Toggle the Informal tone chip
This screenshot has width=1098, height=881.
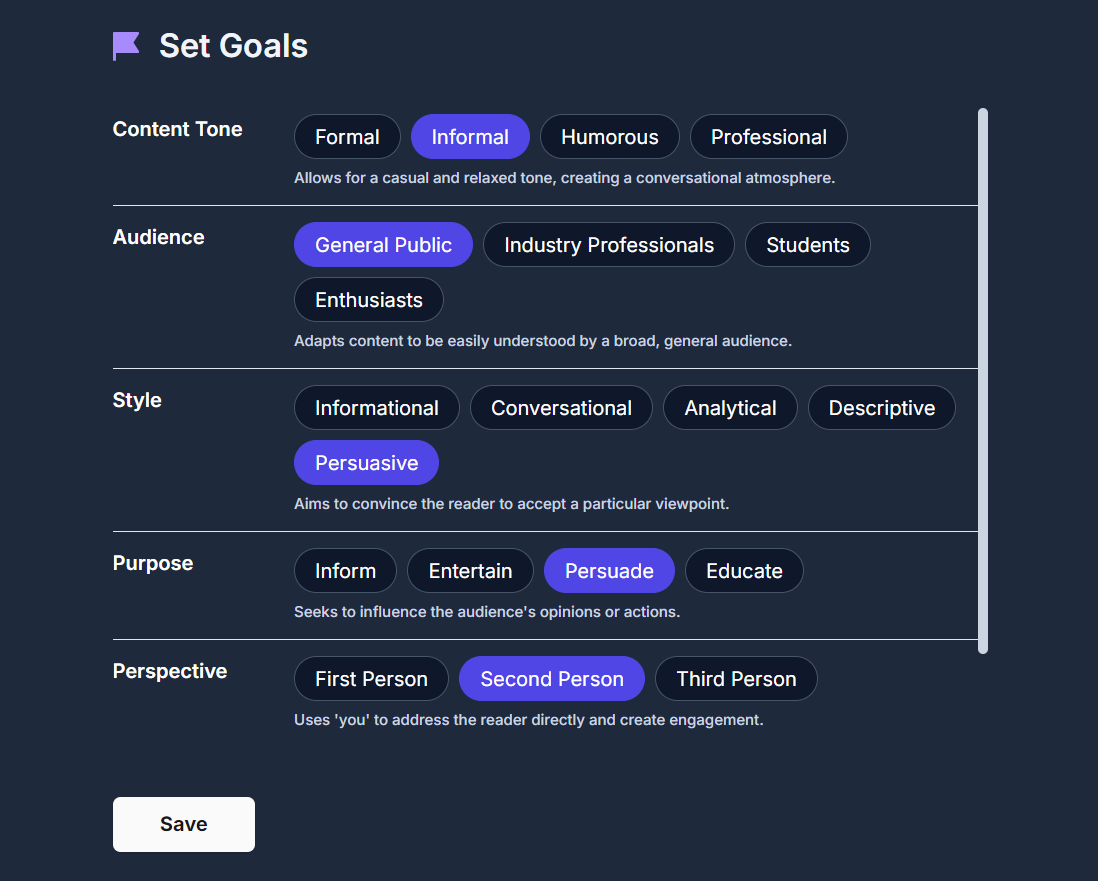[x=470, y=137]
